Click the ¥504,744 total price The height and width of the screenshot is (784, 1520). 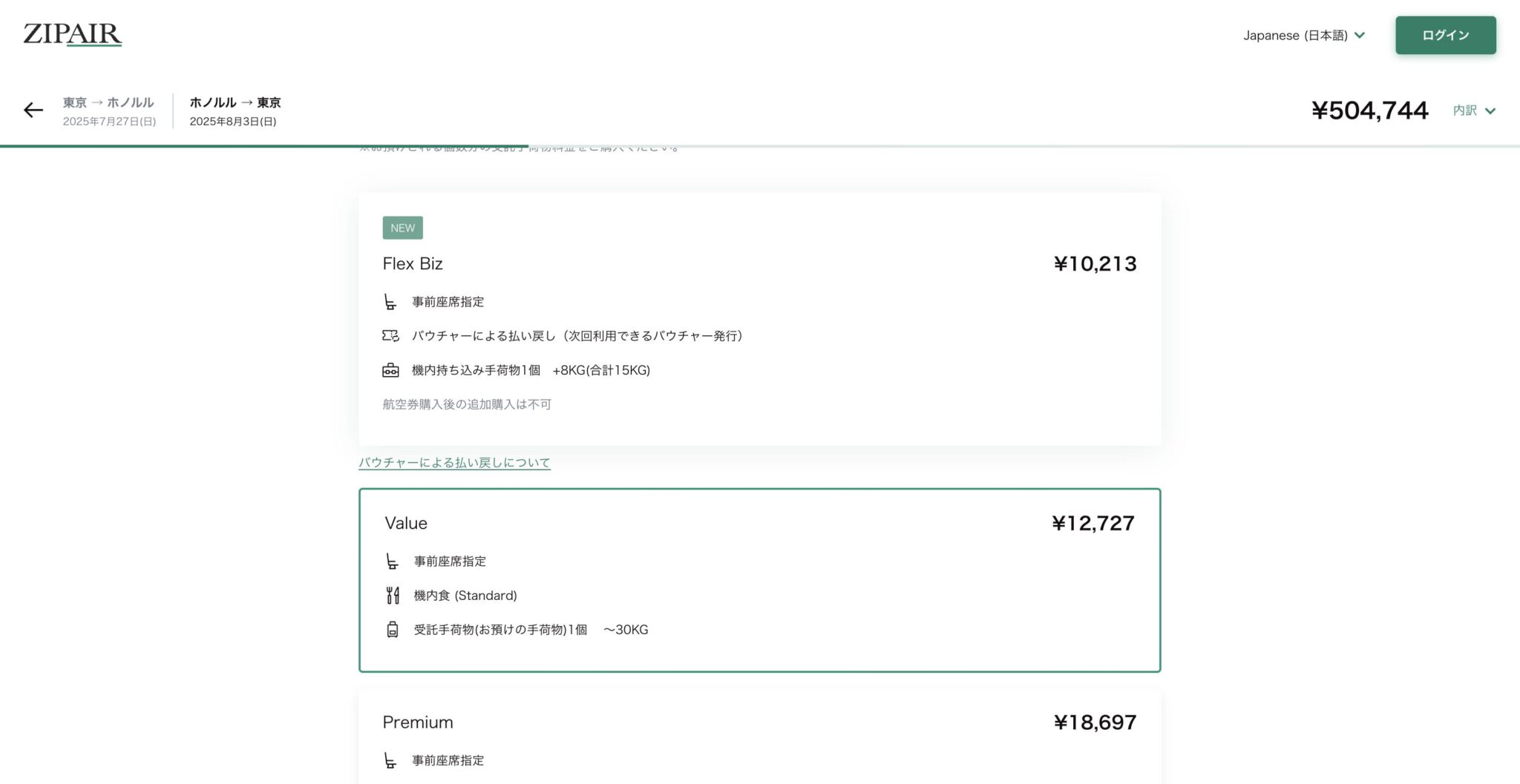(1369, 111)
